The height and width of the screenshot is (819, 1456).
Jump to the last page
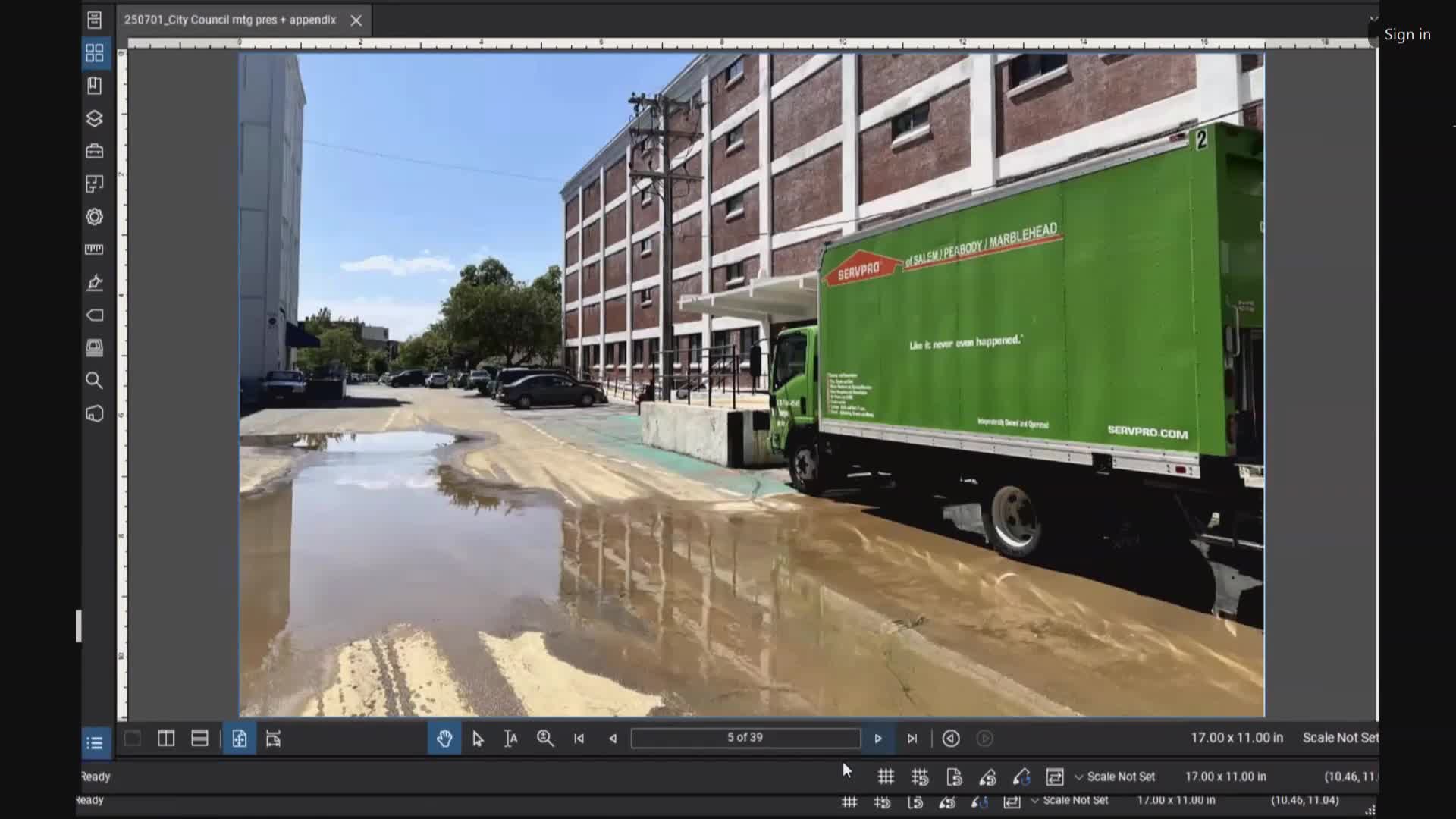point(912,739)
